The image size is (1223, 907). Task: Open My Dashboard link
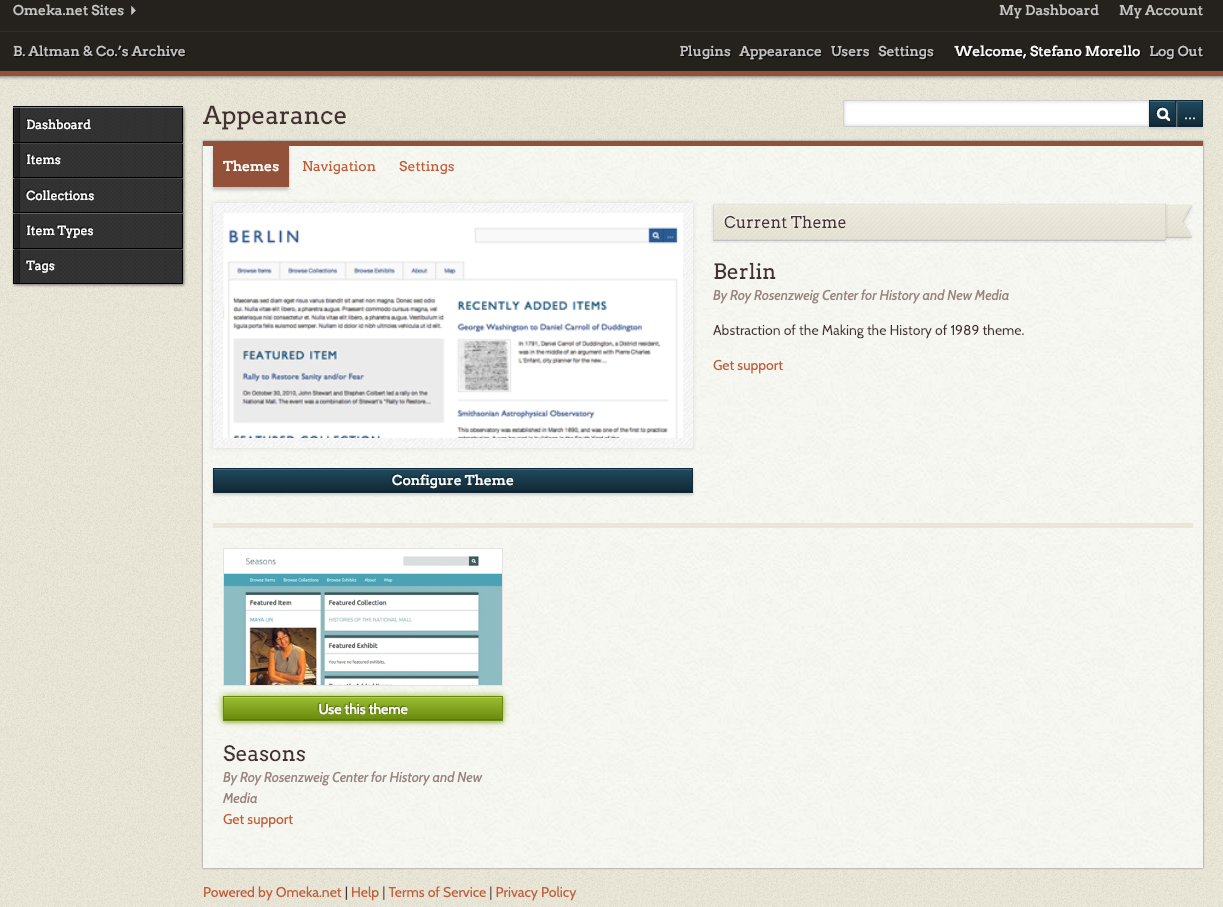[1049, 10]
